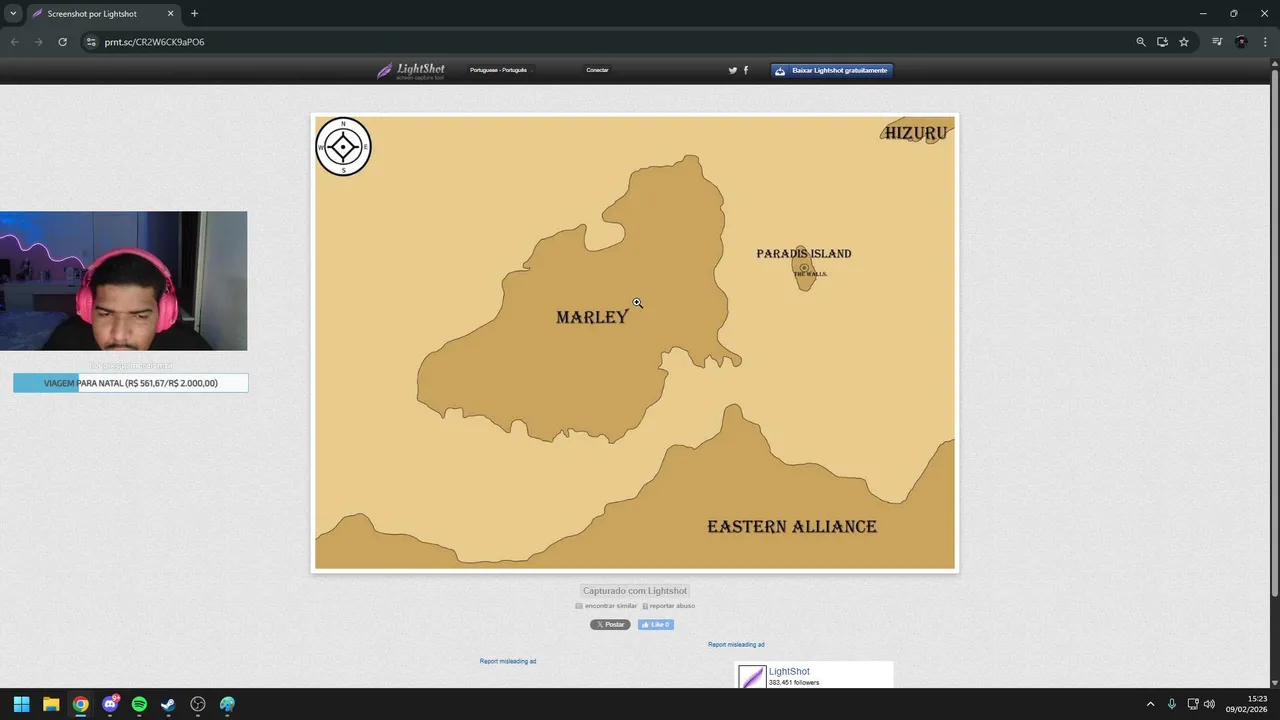
Task: Reload the page with the refresh icon
Action: [62, 42]
